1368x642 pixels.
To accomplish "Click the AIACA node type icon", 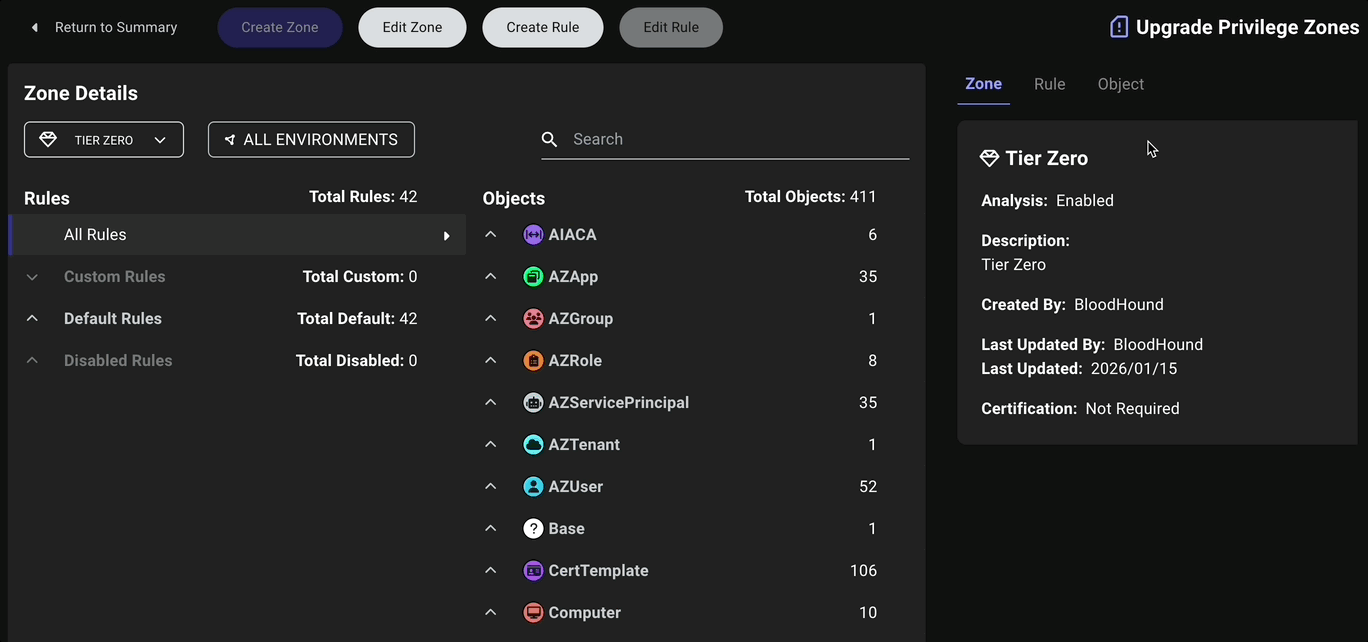I will [x=533, y=235].
